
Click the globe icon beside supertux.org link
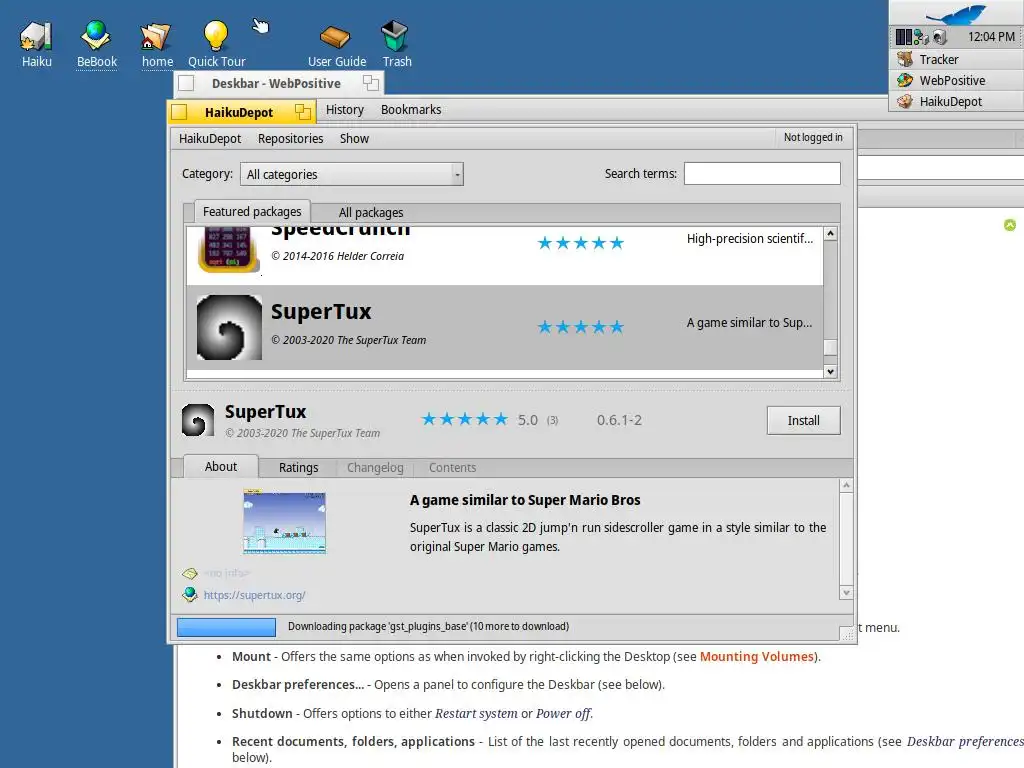[190, 594]
